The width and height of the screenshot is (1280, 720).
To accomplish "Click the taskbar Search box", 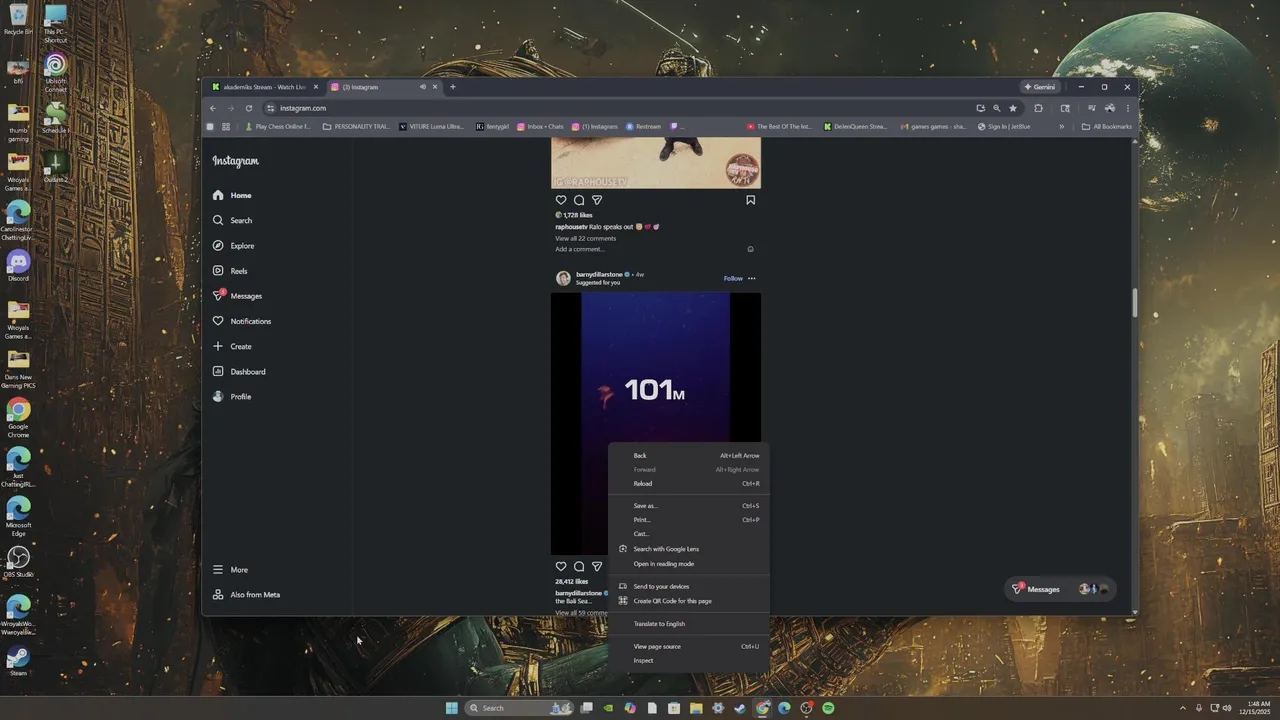I will [520, 708].
